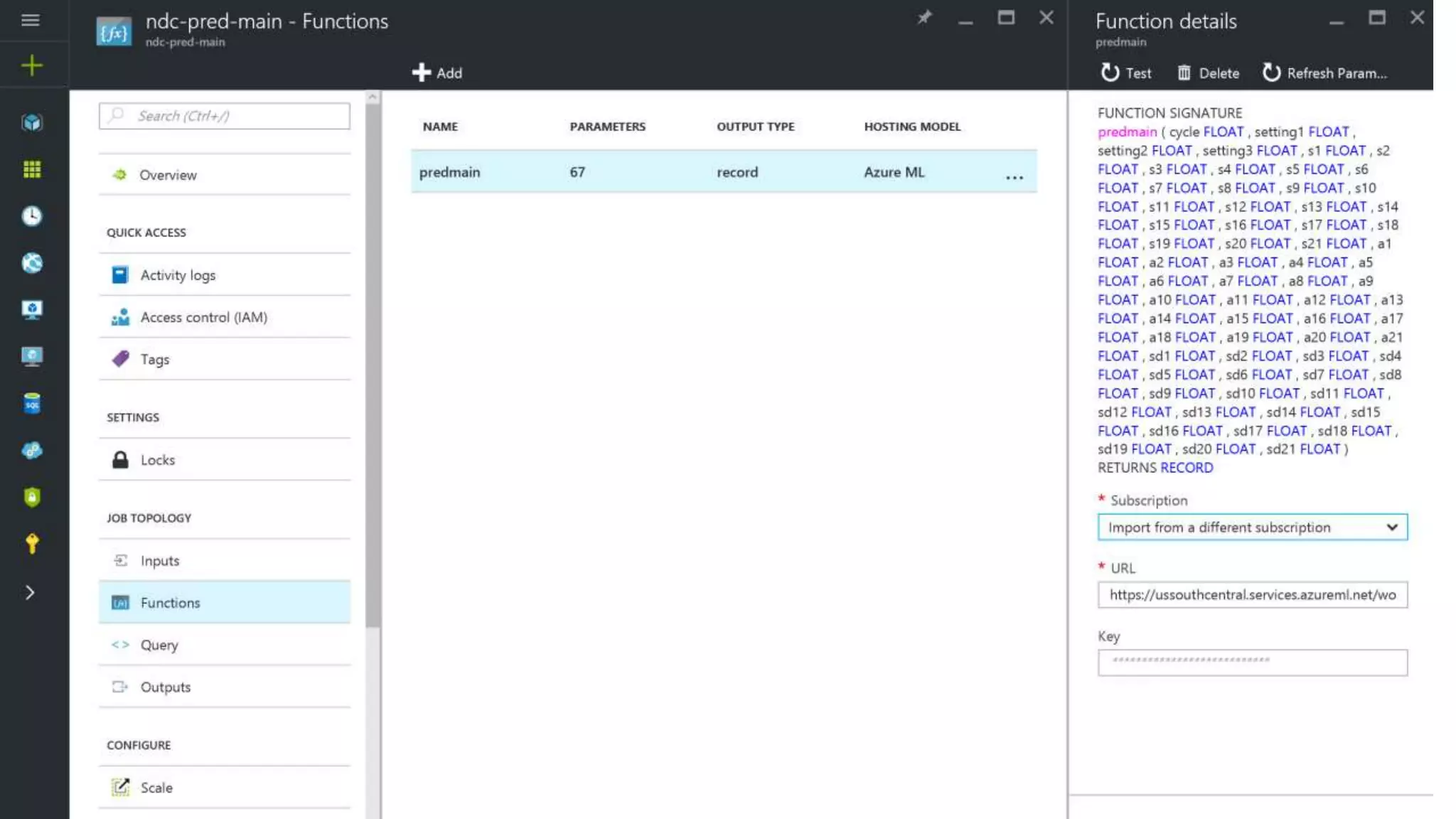Open the Subscription dropdown
Image resolution: width=1456 pixels, height=819 pixels.
click(x=1252, y=528)
